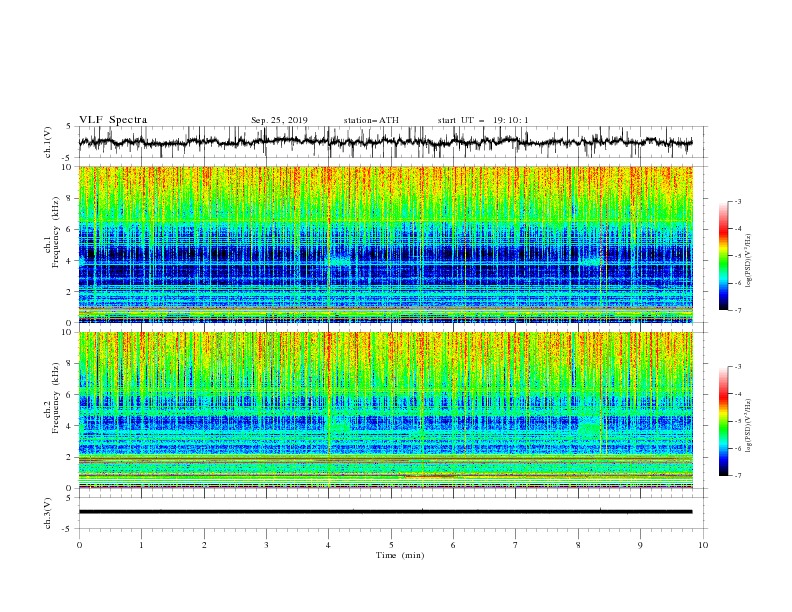Click the "-3" tick on ch.2 colorbar
792x612 pixels.
point(737,367)
